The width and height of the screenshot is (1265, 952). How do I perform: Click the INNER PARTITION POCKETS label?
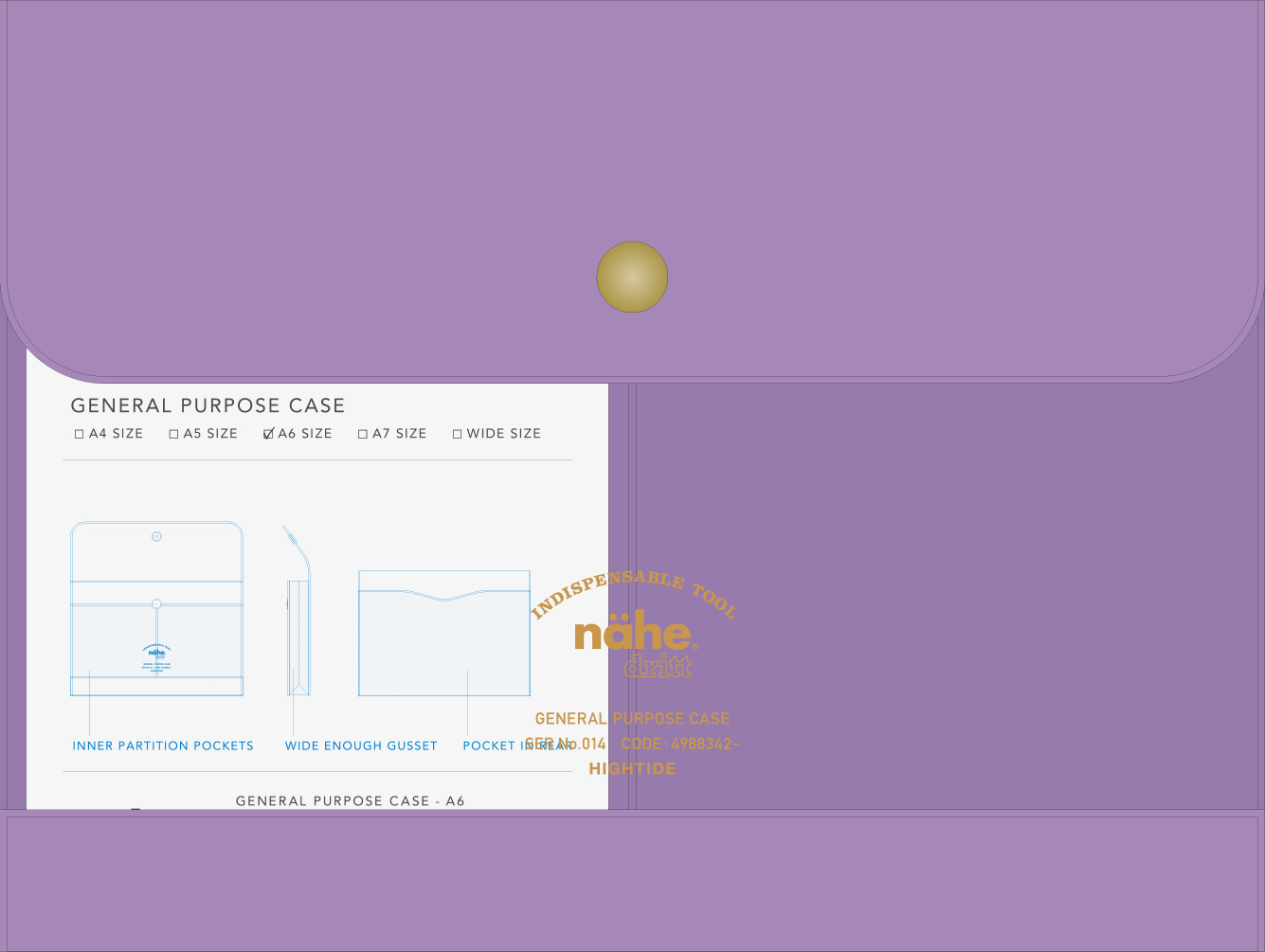(x=163, y=745)
